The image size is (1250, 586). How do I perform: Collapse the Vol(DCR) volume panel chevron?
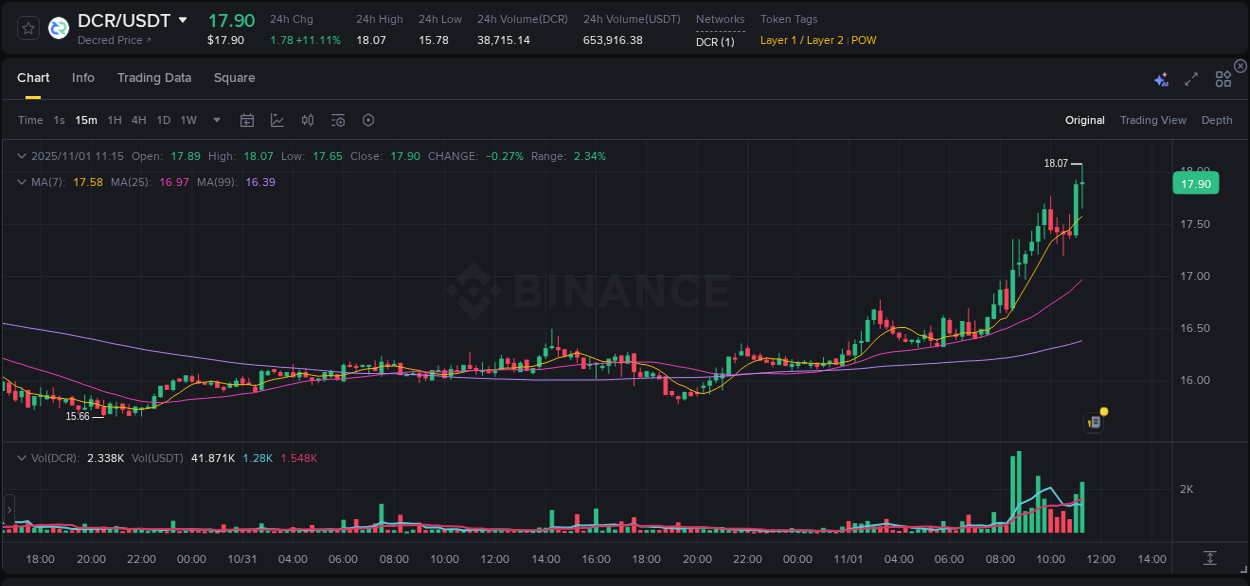click(21, 456)
